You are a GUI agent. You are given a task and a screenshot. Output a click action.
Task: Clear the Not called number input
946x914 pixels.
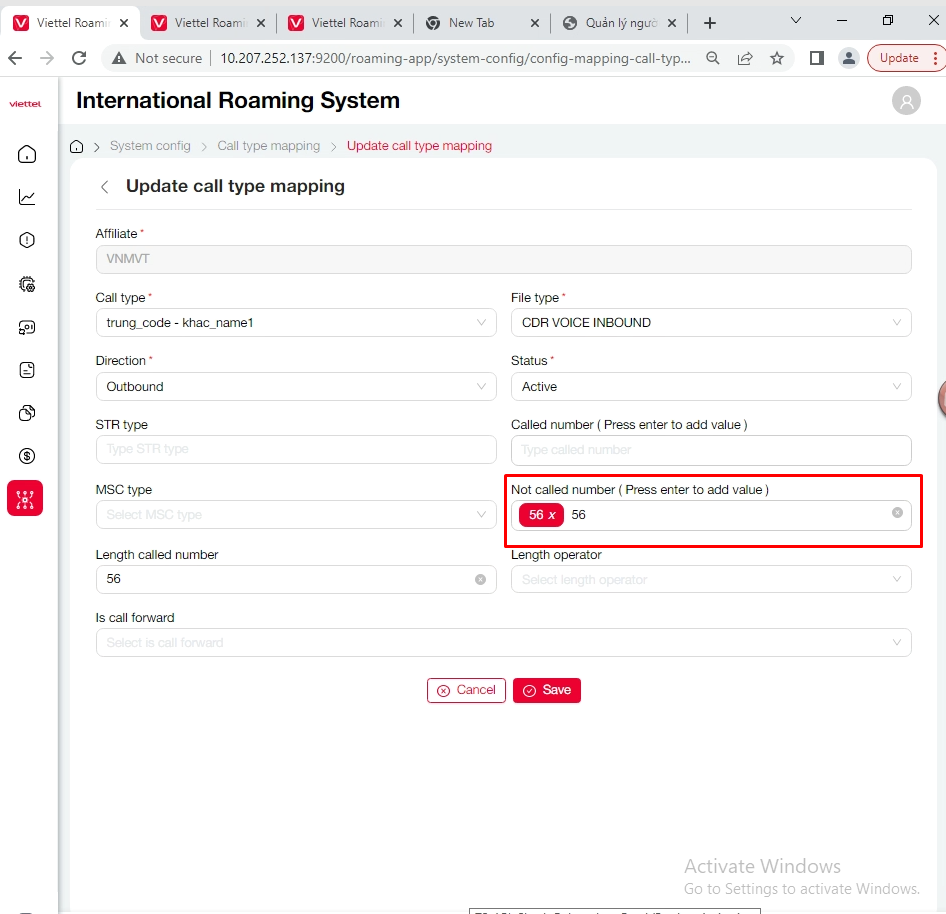click(897, 513)
